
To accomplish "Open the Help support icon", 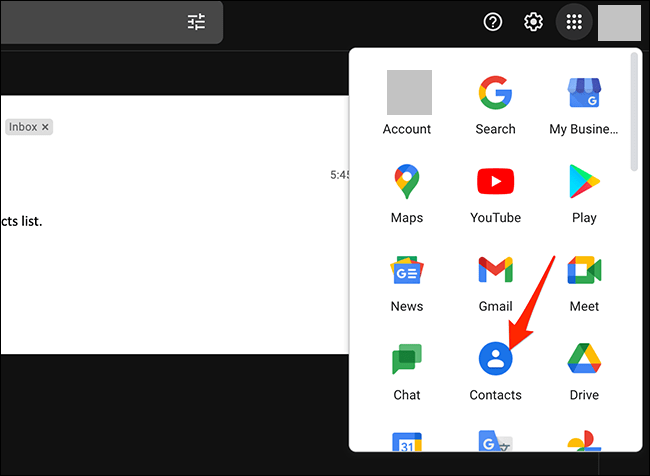I will 493,22.
